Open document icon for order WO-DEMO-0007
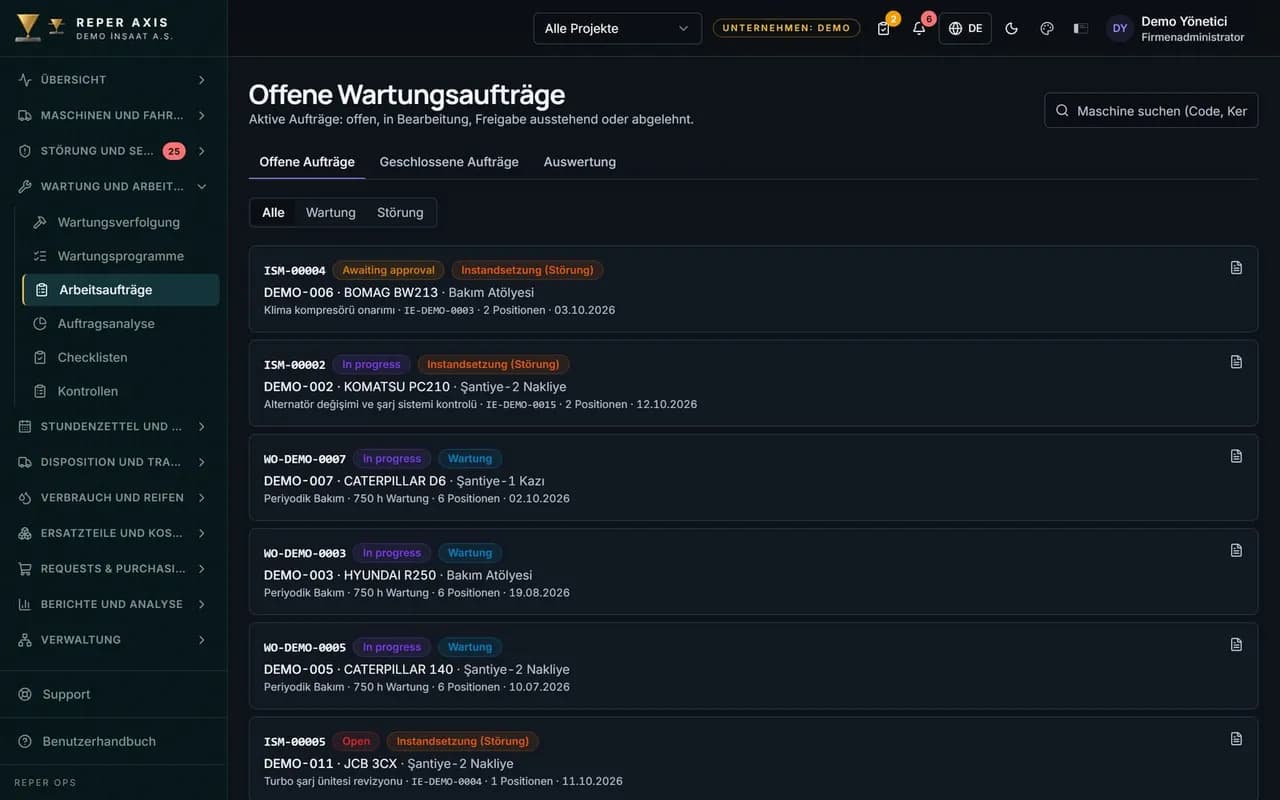The height and width of the screenshot is (800, 1280). tap(1236, 456)
